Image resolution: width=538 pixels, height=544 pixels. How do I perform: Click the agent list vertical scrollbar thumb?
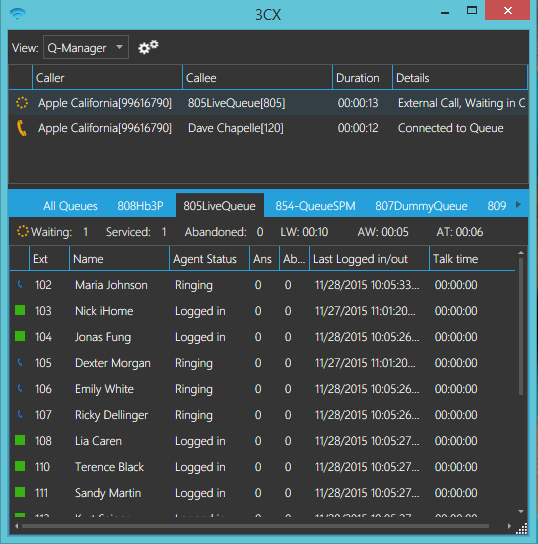pos(521,326)
